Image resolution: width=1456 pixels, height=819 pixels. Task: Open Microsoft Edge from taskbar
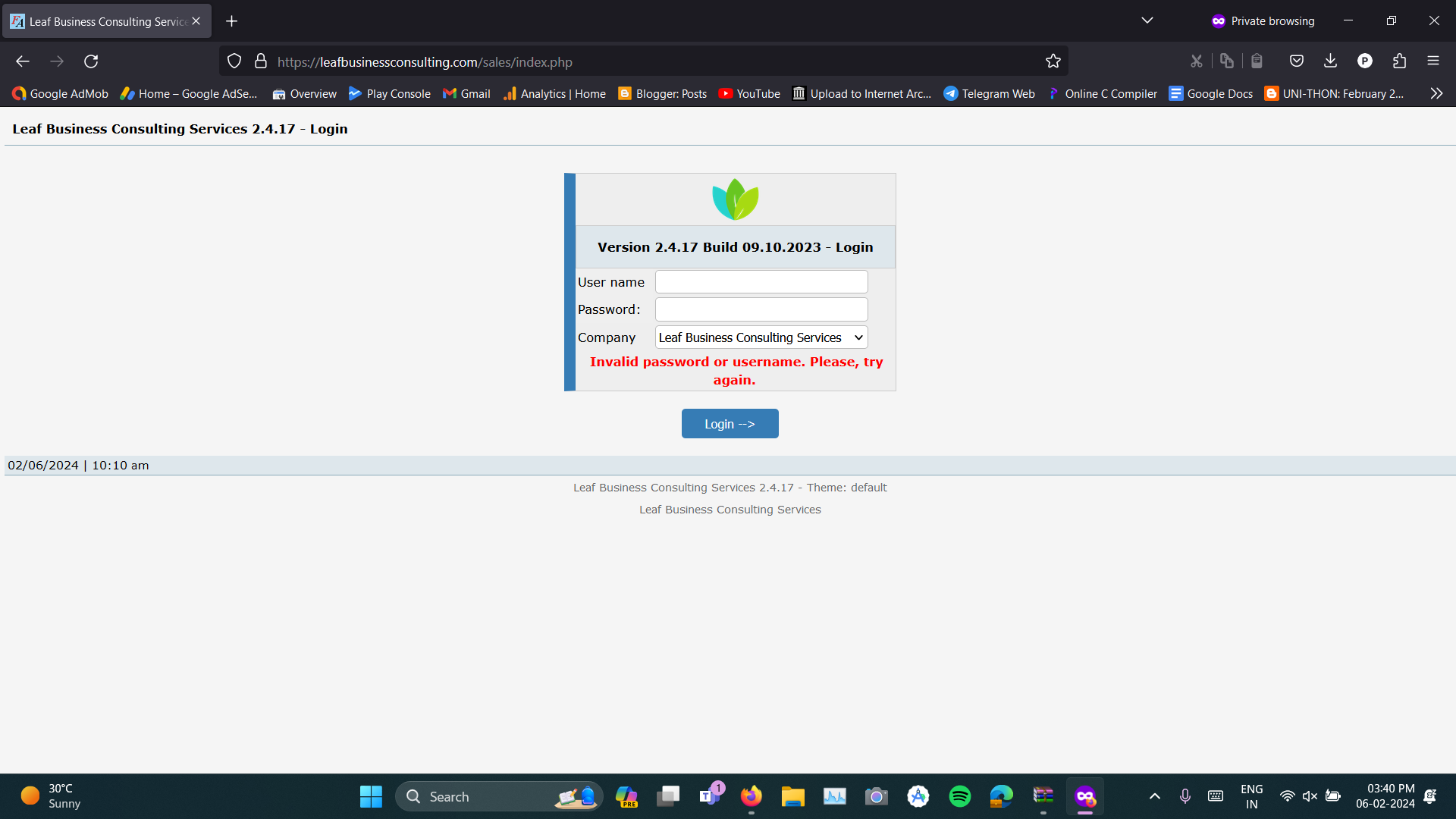pyautogui.click(x=1002, y=796)
